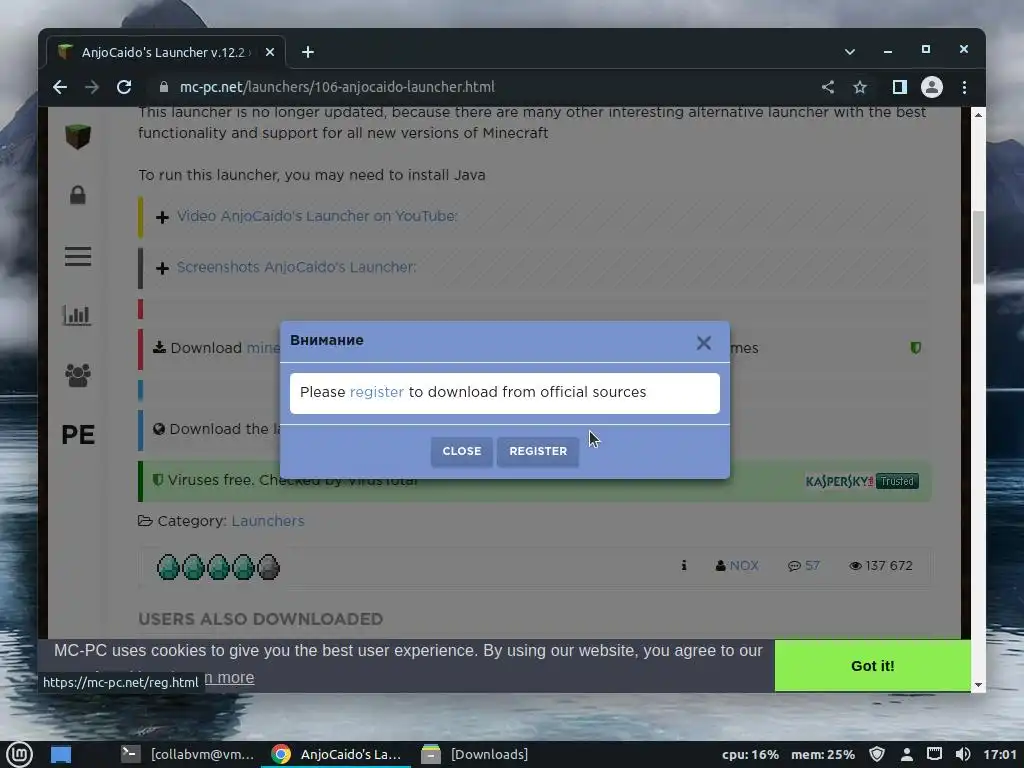
Task: Accept cookies with Got it! button
Action: coord(872,665)
